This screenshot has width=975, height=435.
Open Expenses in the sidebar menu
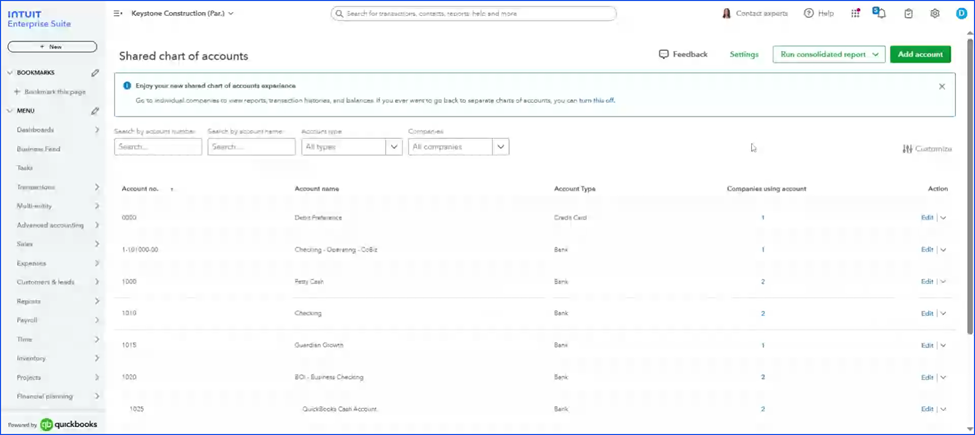tap(32, 263)
